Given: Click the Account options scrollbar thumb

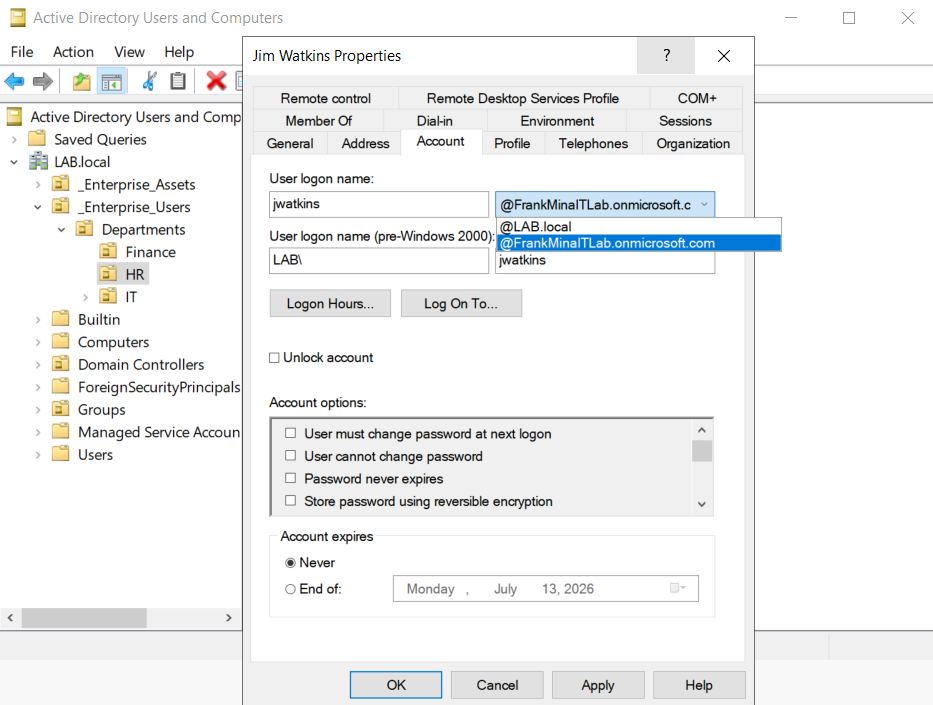Looking at the screenshot, I should click(702, 451).
